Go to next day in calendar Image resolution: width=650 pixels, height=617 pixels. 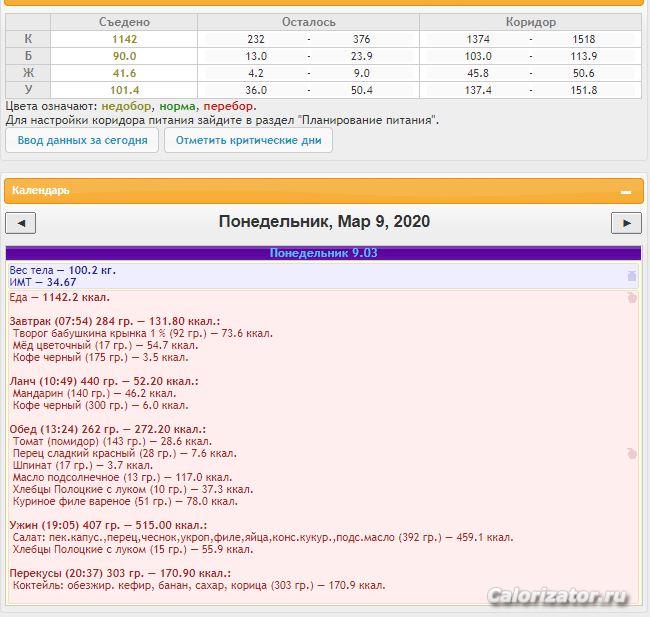626,223
